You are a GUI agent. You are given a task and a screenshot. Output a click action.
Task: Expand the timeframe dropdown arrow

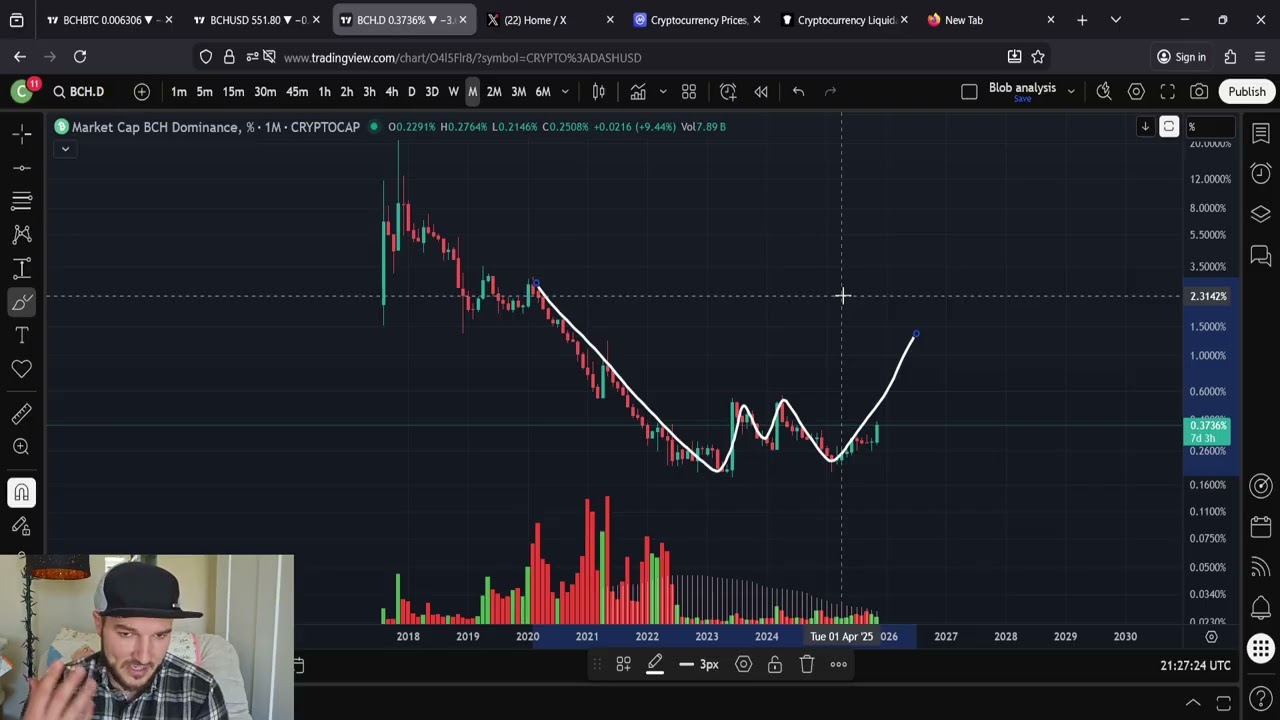tap(565, 92)
